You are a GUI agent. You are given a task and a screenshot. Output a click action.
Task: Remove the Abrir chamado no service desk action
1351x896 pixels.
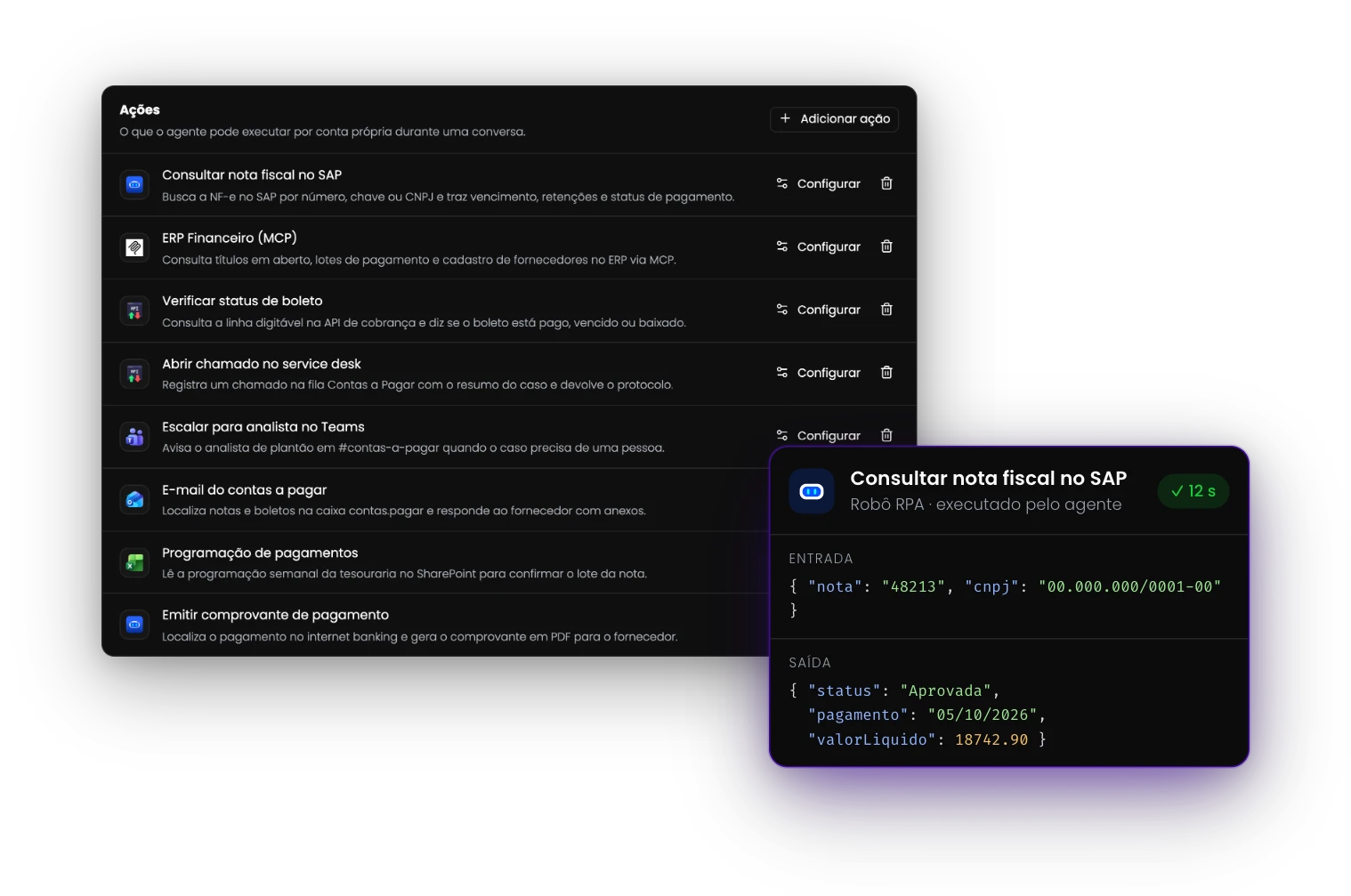click(886, 373)
